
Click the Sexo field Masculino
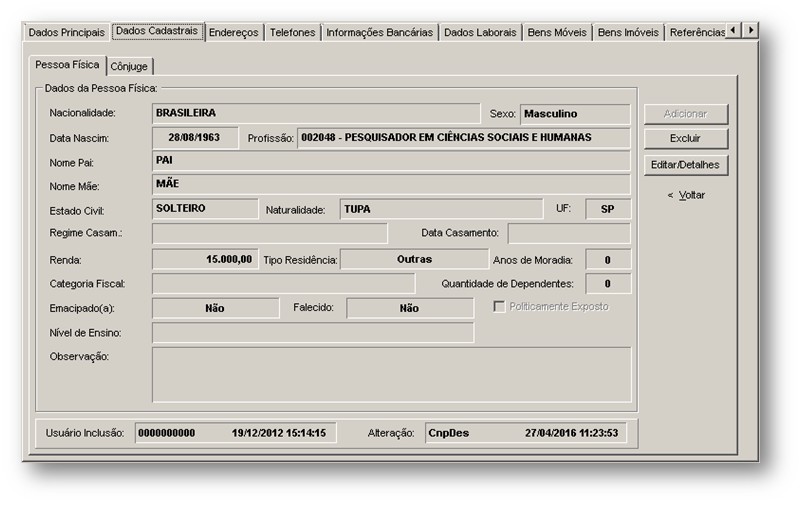pos(575,114)
